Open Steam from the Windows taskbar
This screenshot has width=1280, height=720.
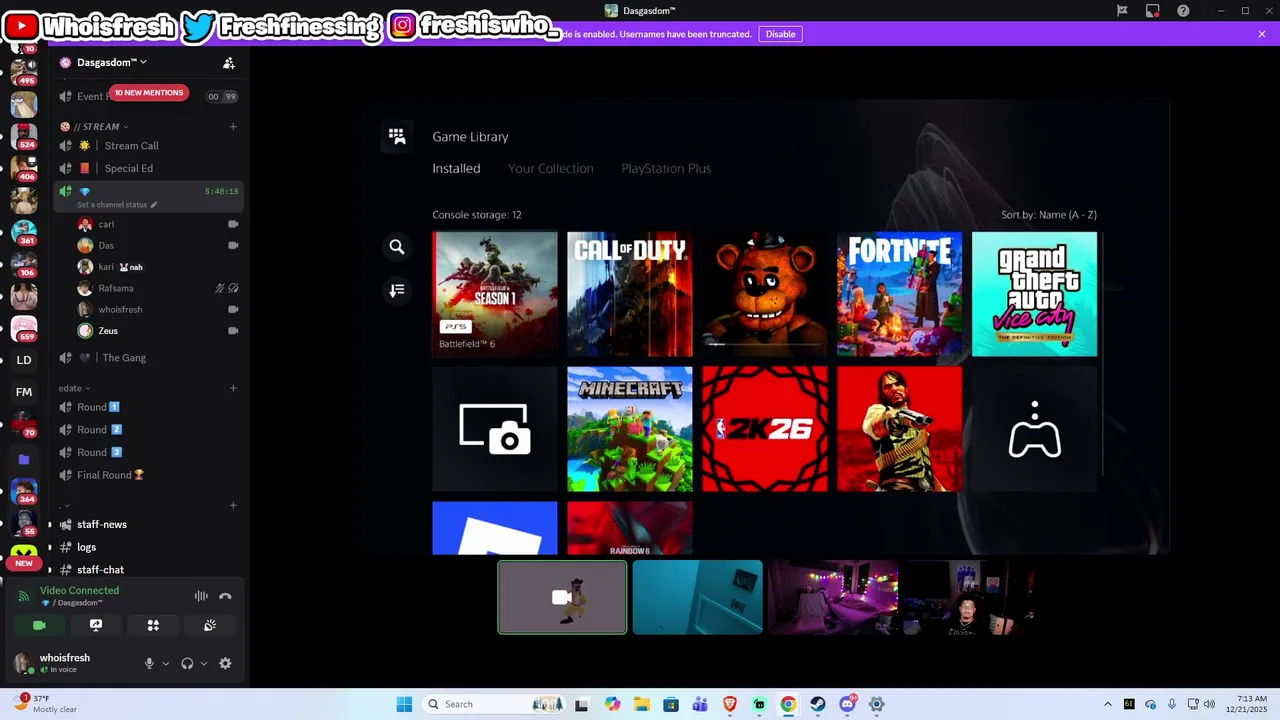(x=818, y=704)
